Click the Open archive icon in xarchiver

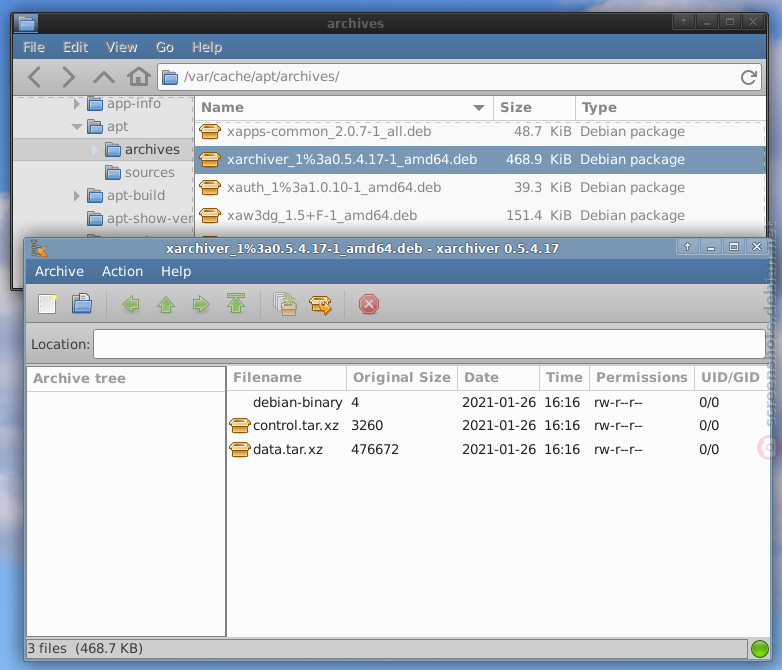pos(82,304)
